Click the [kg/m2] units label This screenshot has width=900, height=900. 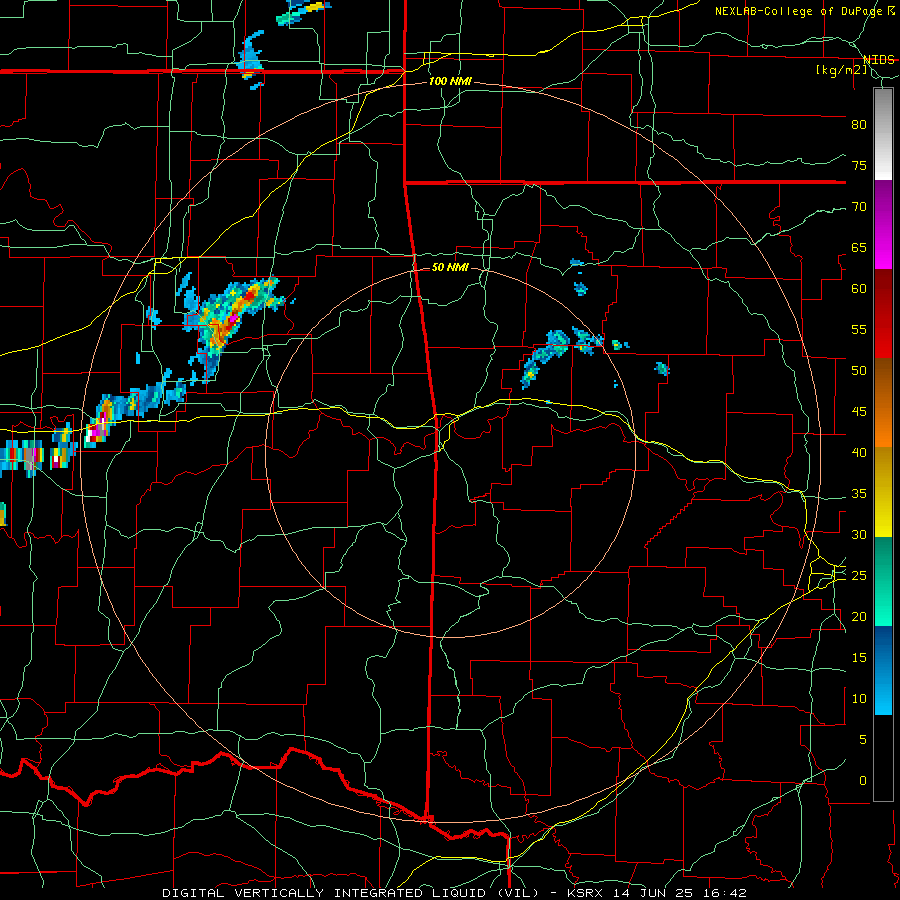pos(841,70)
